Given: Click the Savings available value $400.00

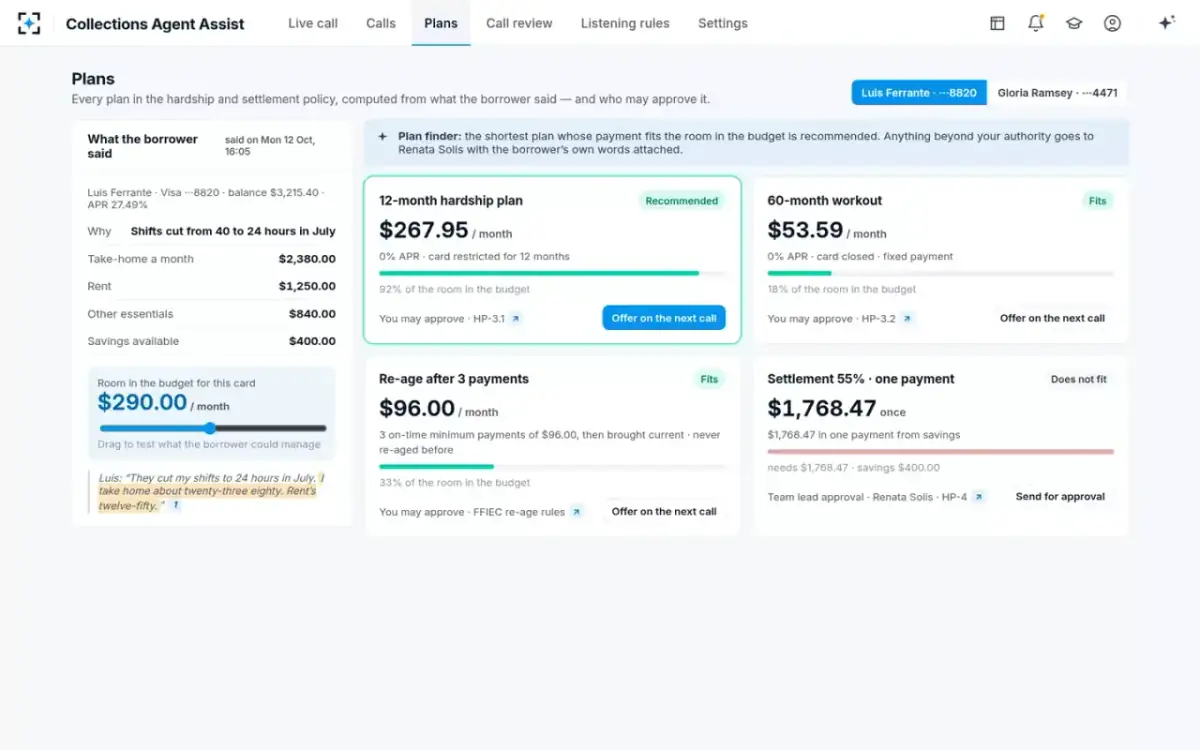Looking at the screenshot, I should click(312, 341).
